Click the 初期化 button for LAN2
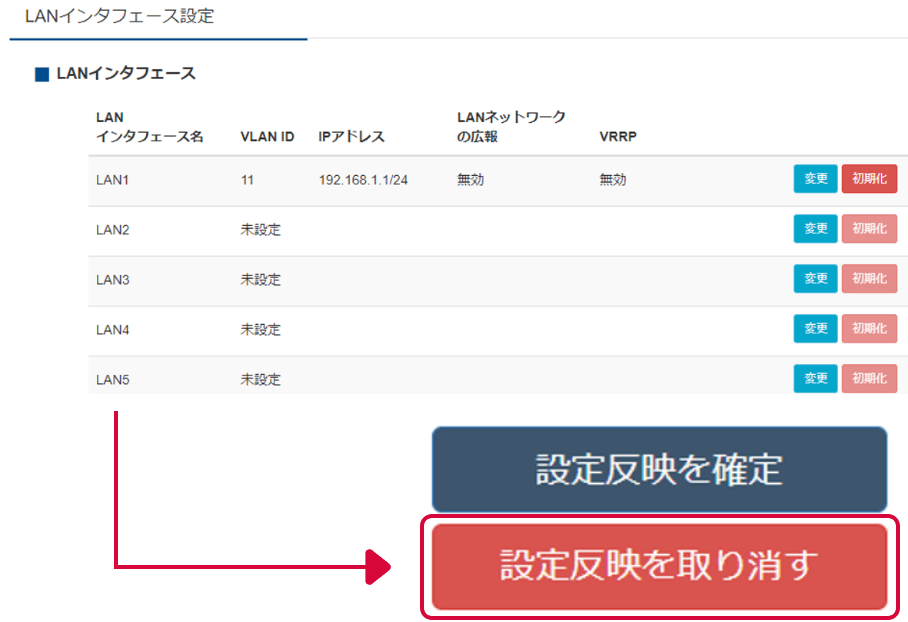 coord(869,228)
